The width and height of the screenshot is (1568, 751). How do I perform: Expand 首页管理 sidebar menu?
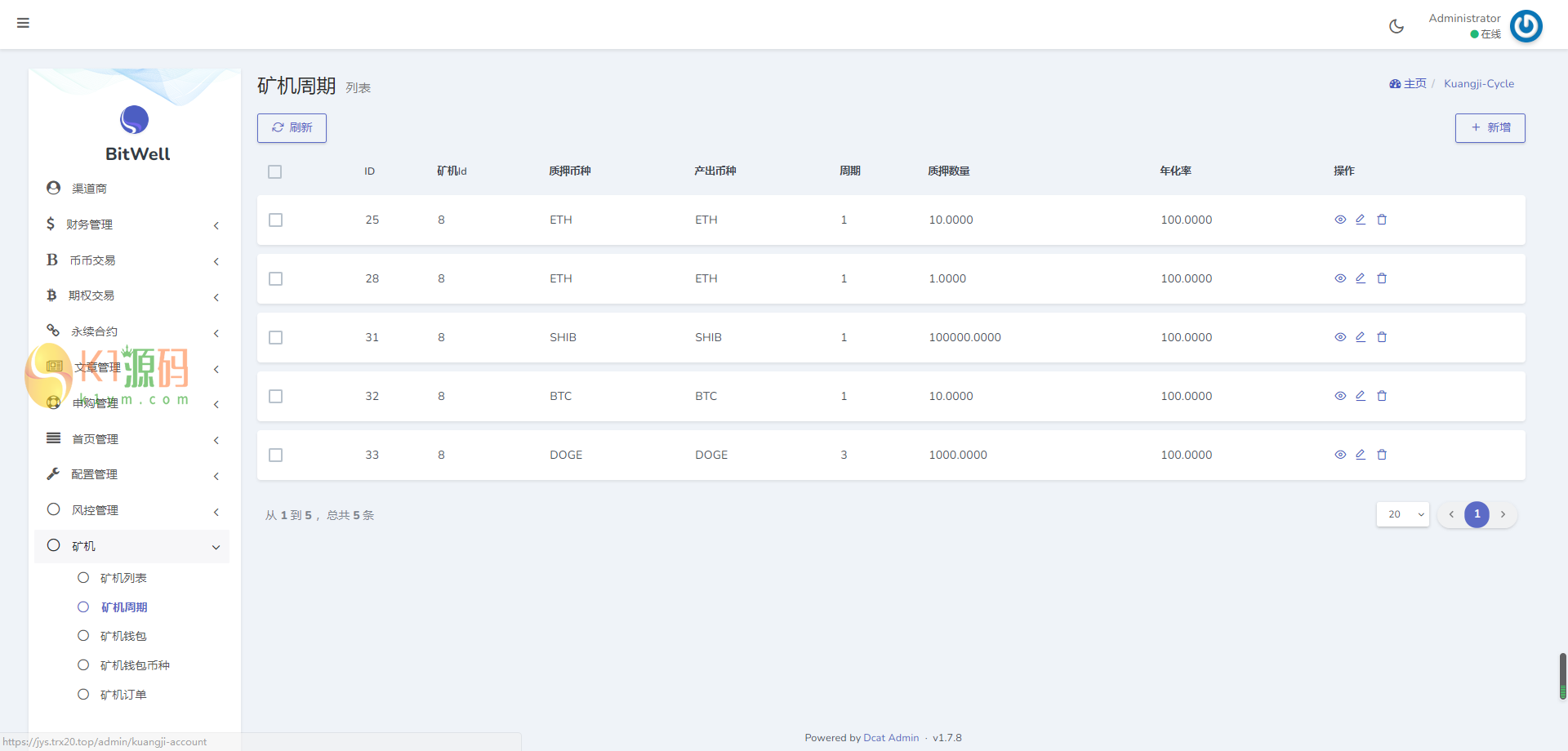coord(132,439)
